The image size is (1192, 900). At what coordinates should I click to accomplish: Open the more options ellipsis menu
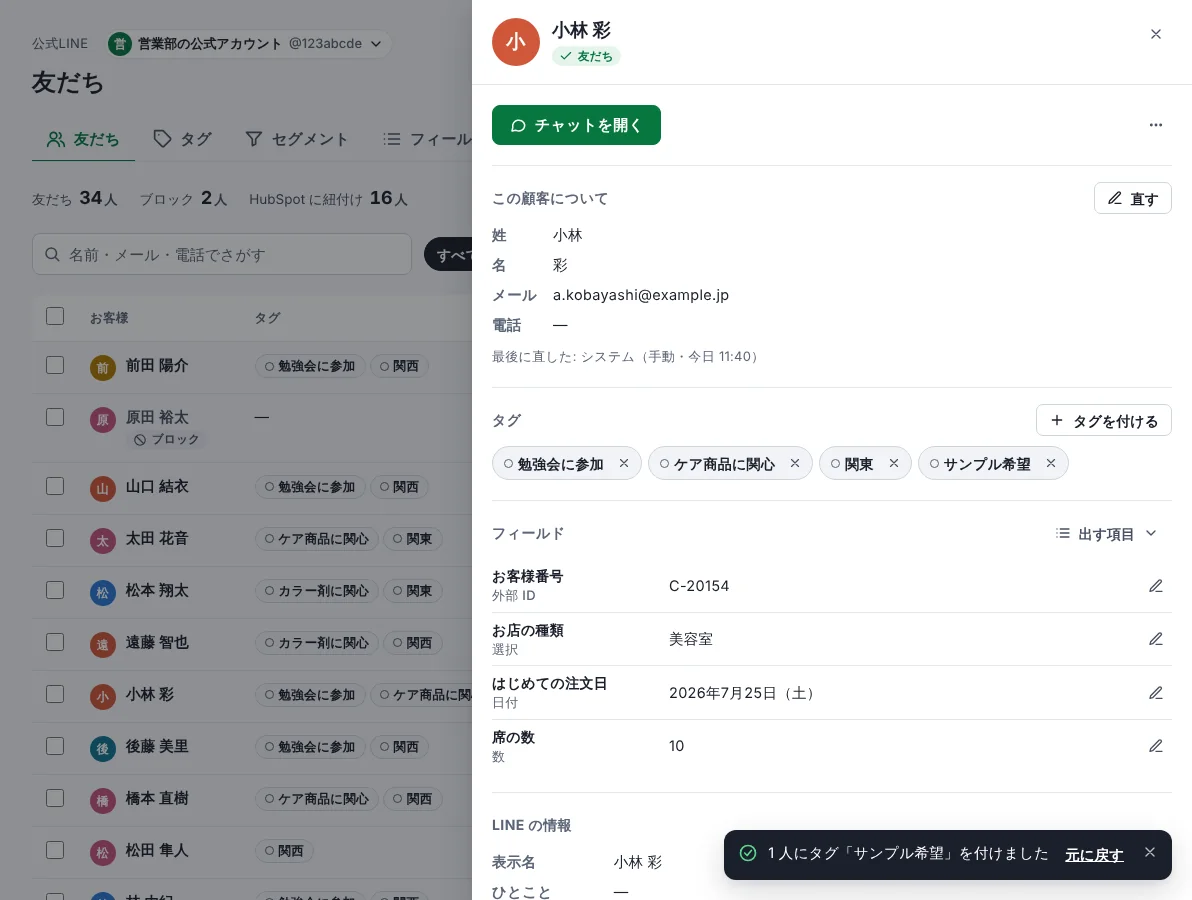click(1156, 125)
